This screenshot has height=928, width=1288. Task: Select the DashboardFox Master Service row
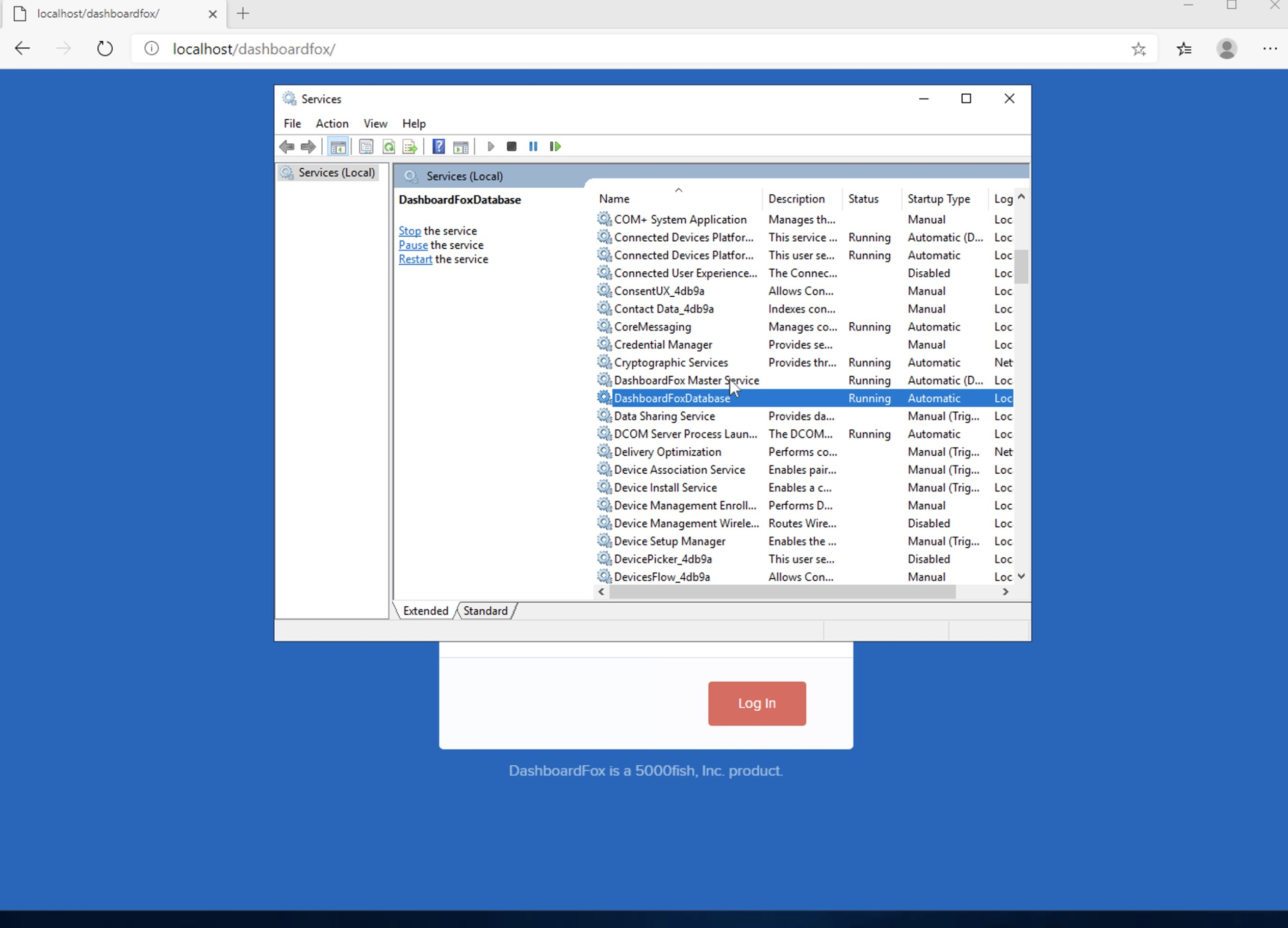coord(804,380)
